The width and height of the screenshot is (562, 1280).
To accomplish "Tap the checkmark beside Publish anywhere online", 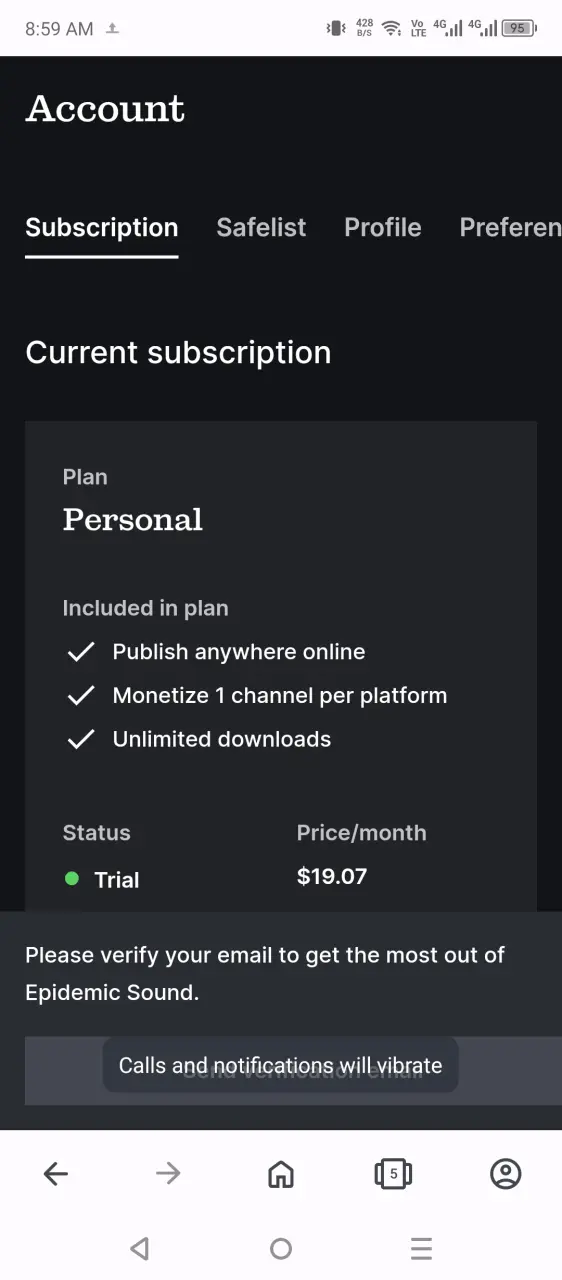I will [80, 652].
